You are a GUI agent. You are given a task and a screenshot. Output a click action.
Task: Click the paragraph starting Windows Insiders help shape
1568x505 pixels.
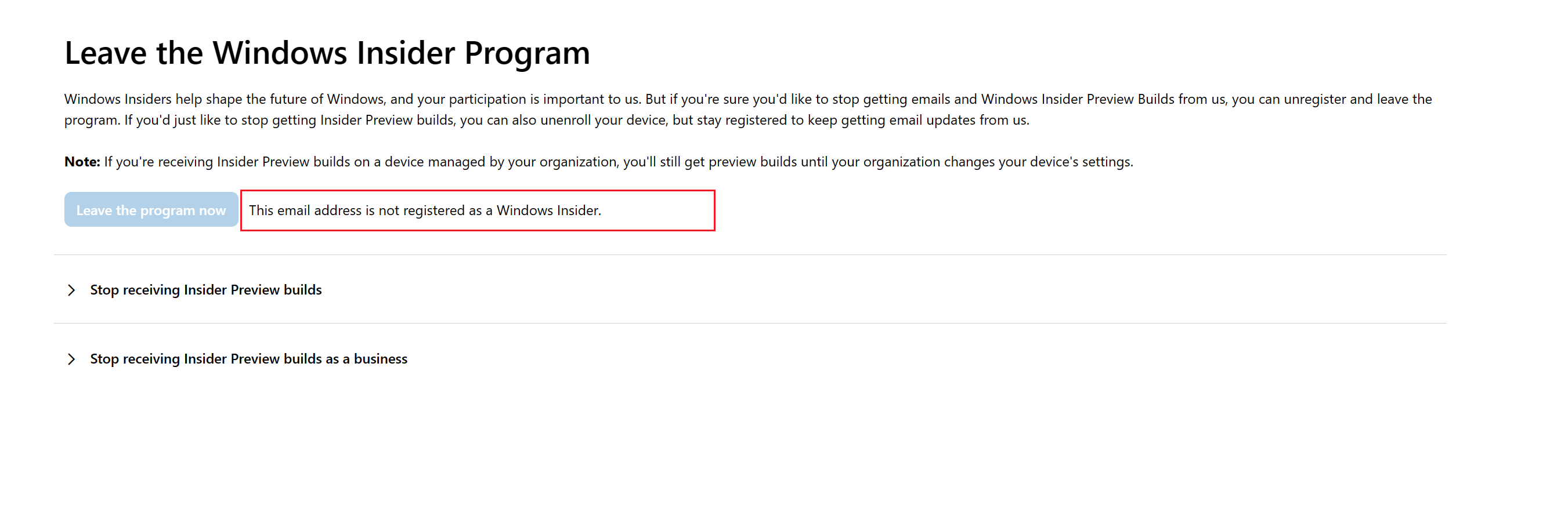point(748,110)
